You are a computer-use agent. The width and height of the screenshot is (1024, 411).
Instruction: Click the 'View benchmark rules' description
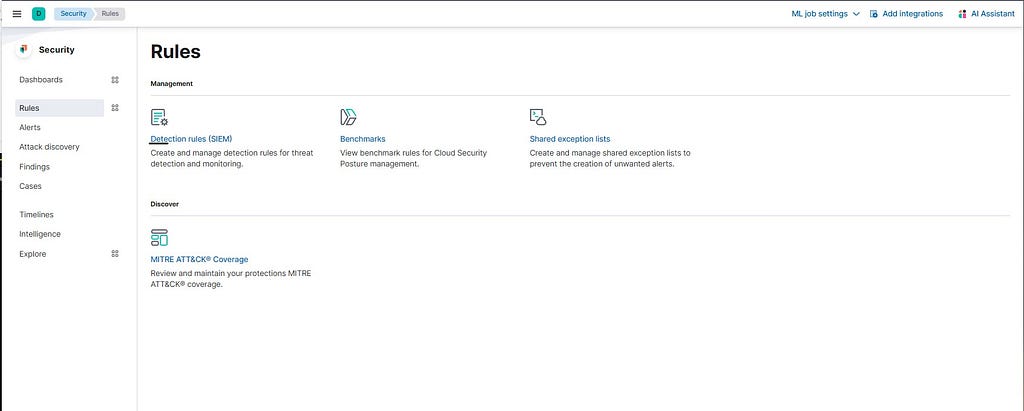click(413, 158)
